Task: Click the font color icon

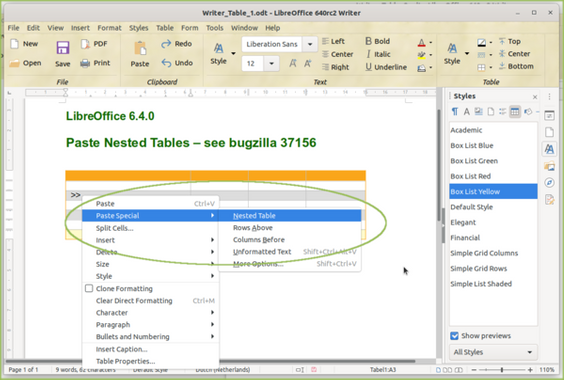Action: (422, 43)
